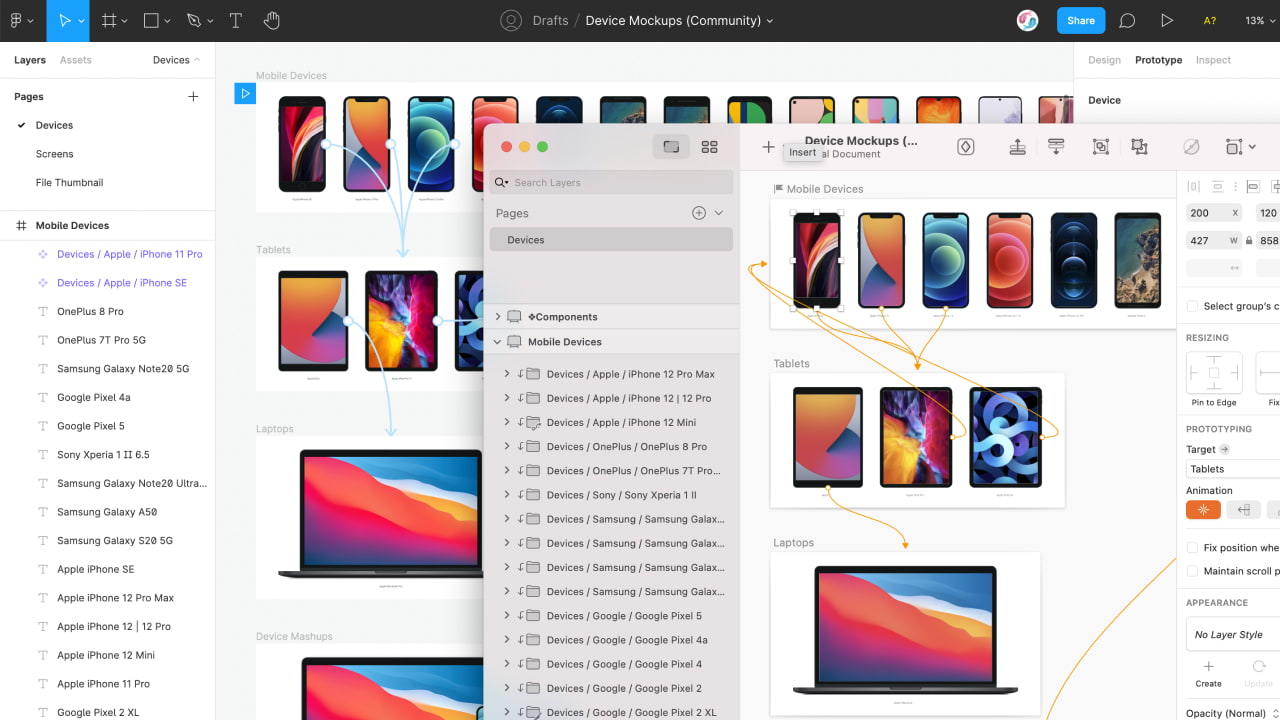Expand Devices / Apple / iPhone 12 Pro Max layer
Screen dimensions: 1280x720
pos(507,374)
